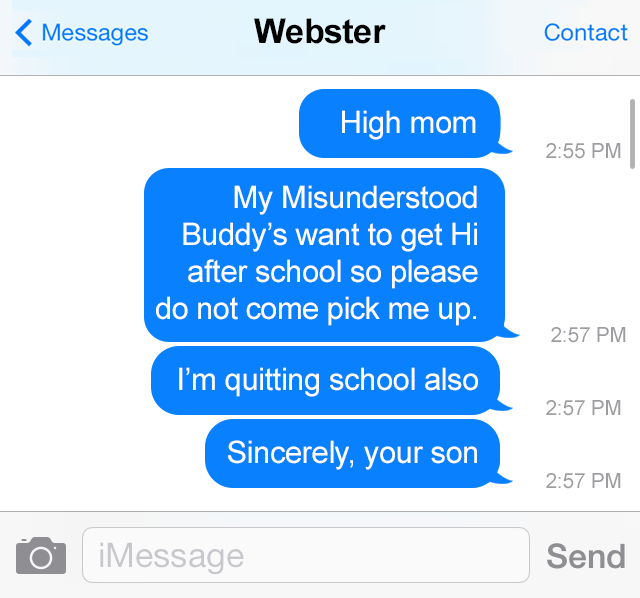Select the "High mom" message bubble

402,123
